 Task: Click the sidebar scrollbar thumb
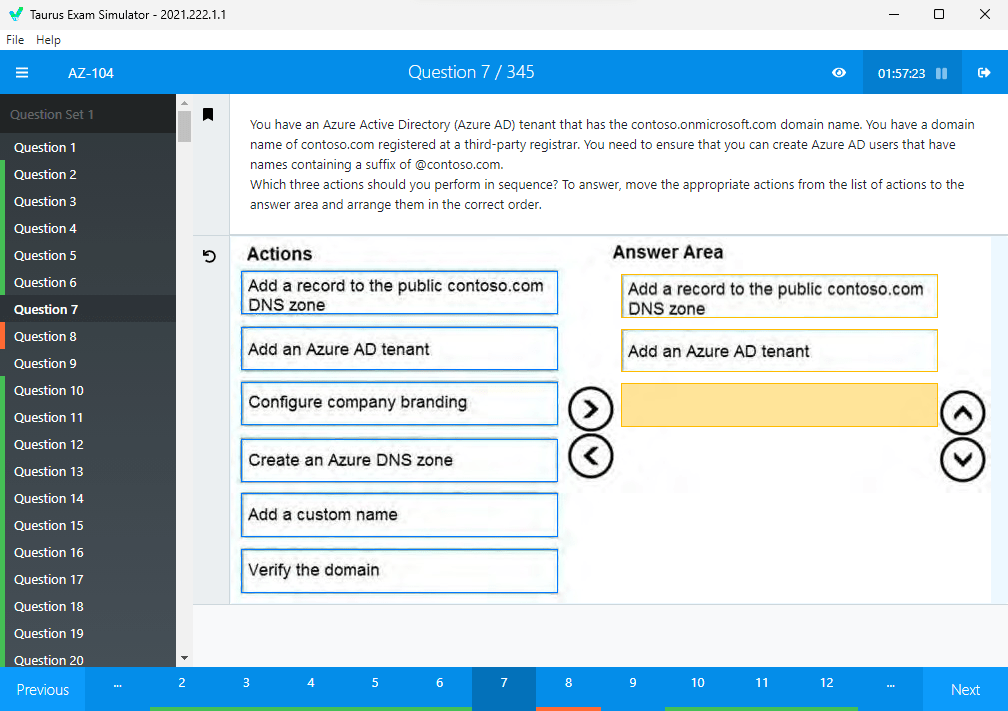[x=184, y=126]
